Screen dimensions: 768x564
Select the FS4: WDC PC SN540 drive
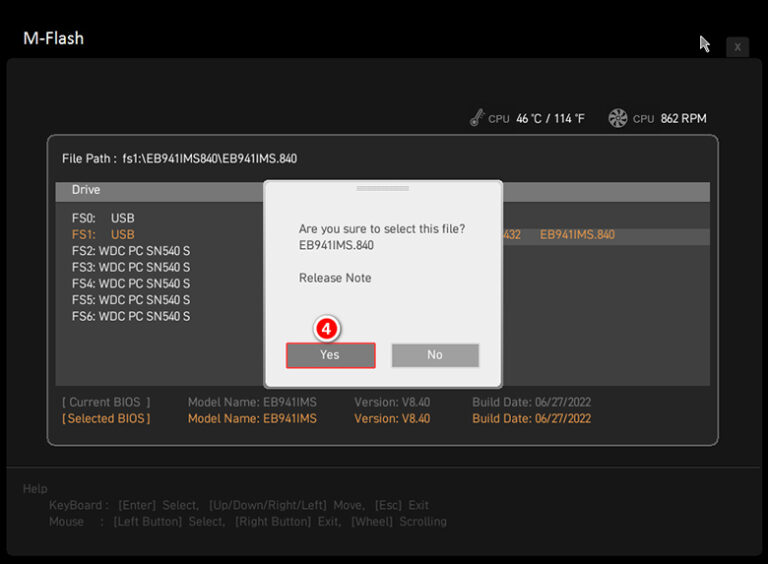pyautogui.click(x=130, y=284)
